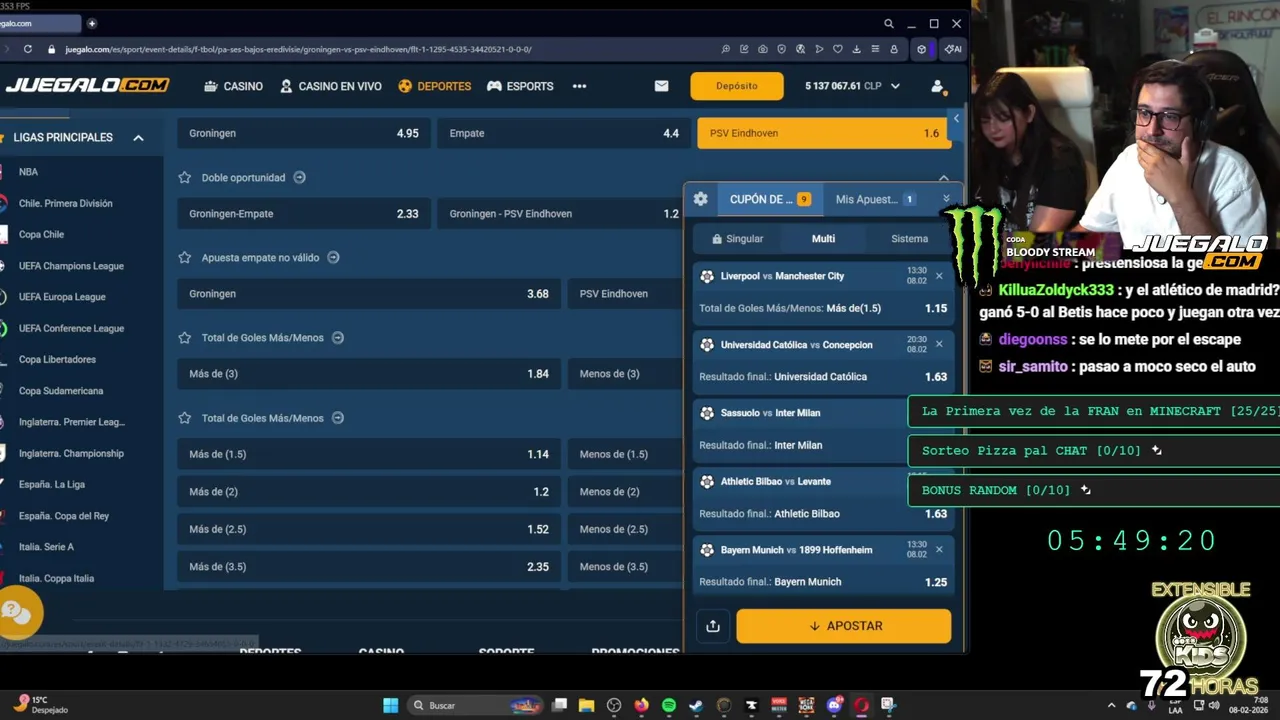This screenshot has height=720, width=1280.
Task: Select Más de (2.5) at 1.52
Action: (369, 529)
